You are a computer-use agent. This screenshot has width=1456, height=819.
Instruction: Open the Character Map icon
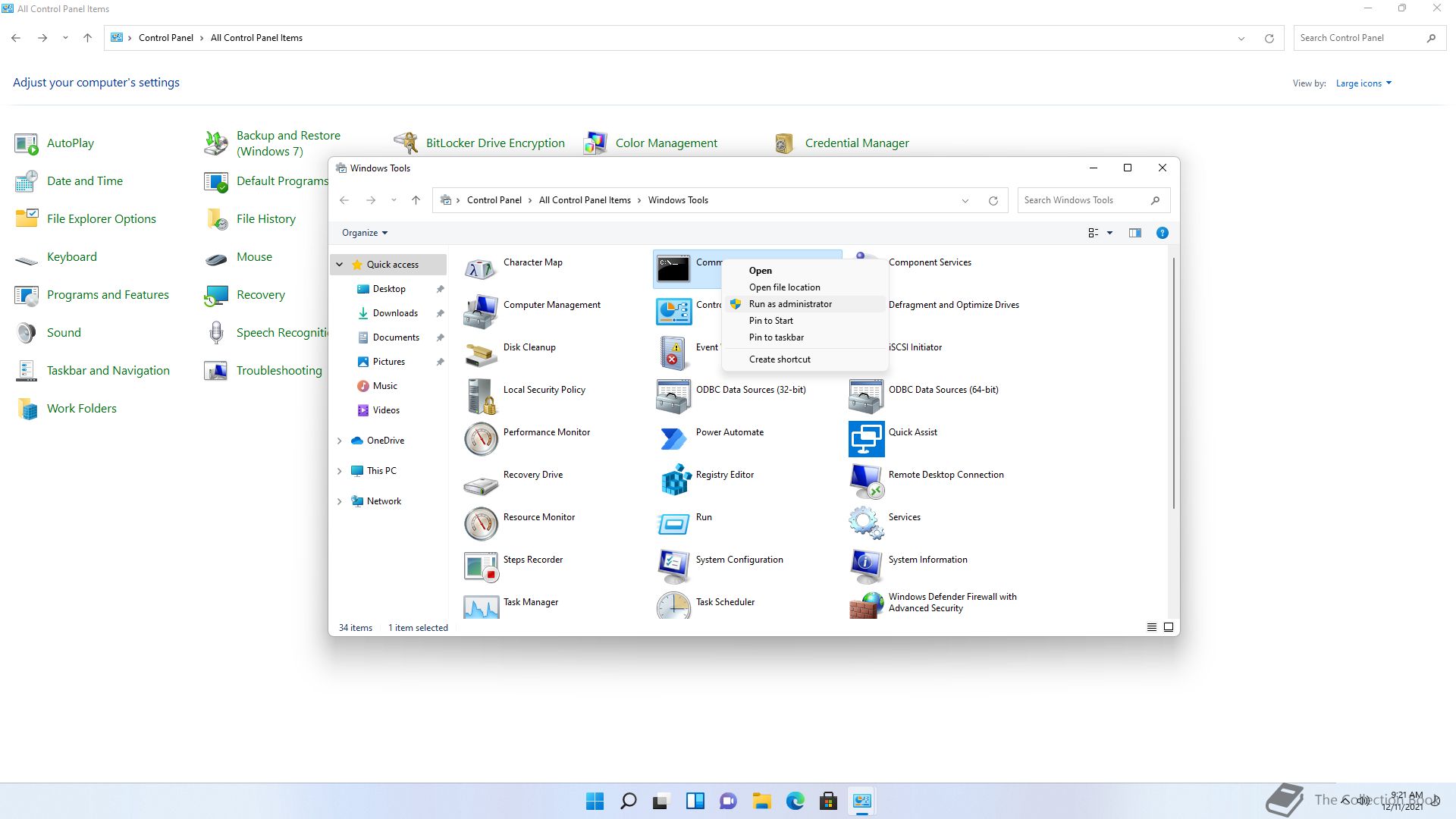click(x=481, y=268)
